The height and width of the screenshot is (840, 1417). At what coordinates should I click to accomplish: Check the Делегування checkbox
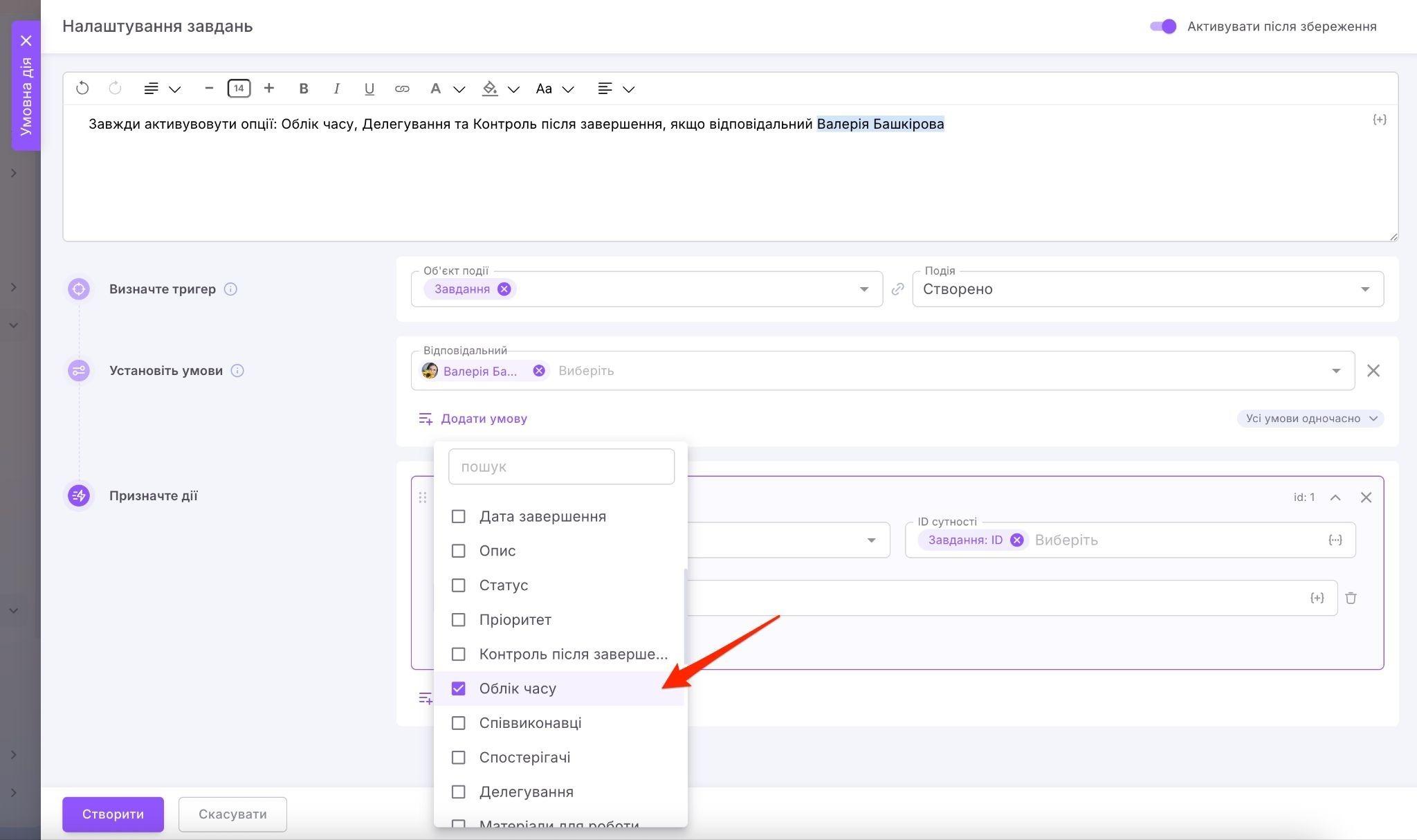click(x=458, y=792)
